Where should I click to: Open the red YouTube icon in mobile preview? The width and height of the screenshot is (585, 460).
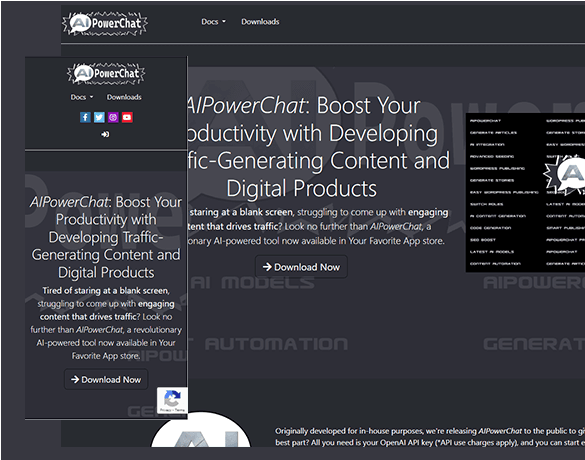pos(127,118)
